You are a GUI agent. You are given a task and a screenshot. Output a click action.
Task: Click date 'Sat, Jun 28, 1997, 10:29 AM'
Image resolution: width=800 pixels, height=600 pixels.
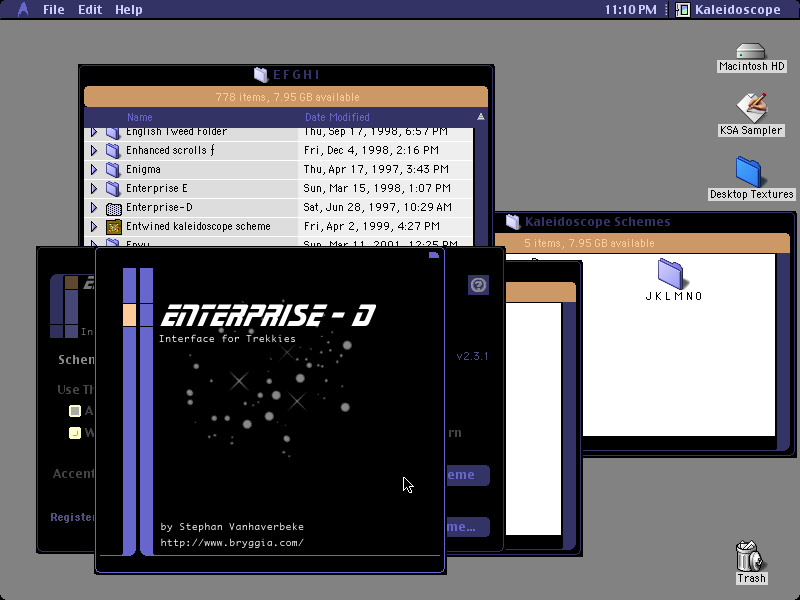(x=378, y=208)
